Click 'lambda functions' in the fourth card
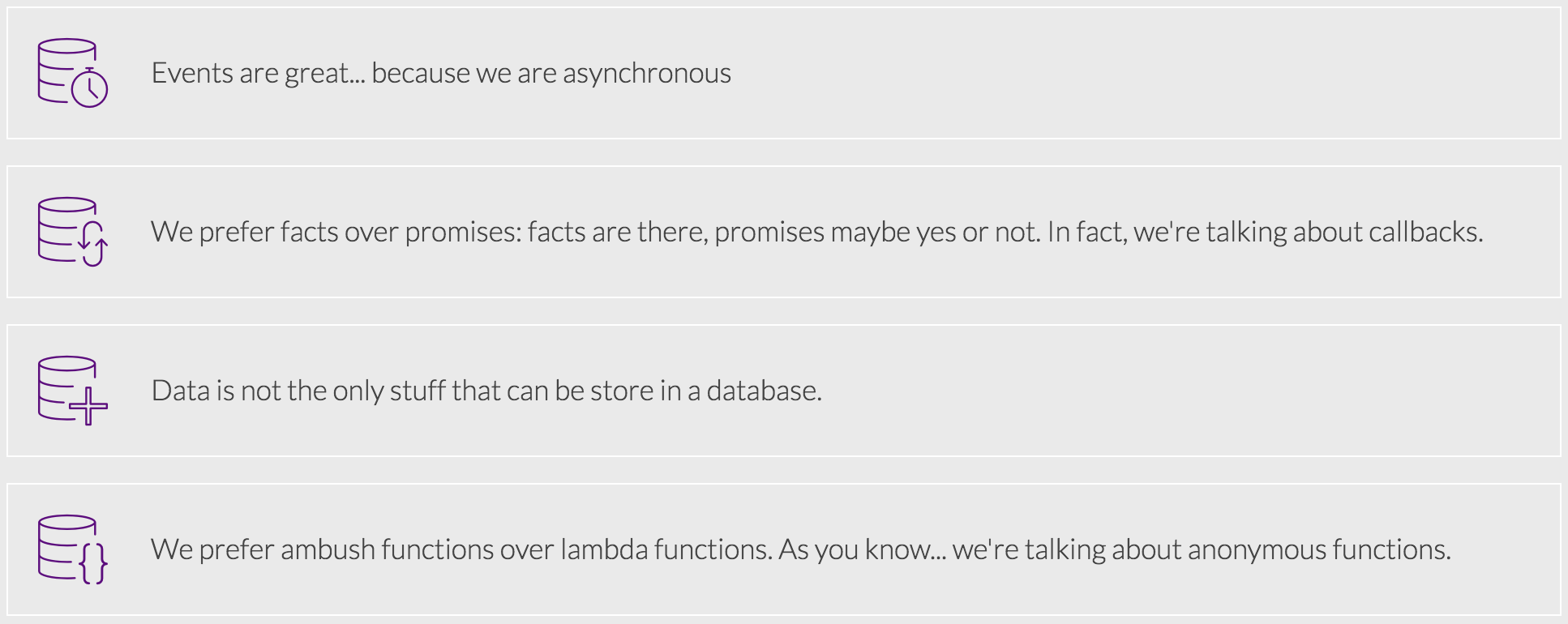The height and width of the screenshot is (624, 1568). tap(665, 549)
